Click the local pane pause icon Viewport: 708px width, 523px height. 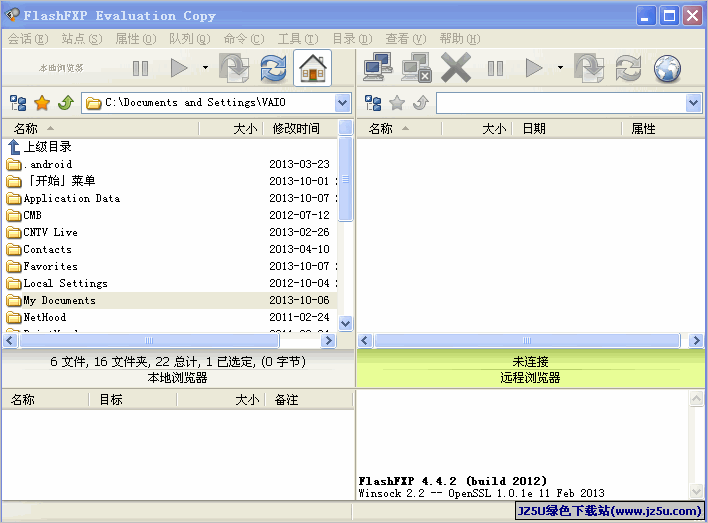coord(140,69)
